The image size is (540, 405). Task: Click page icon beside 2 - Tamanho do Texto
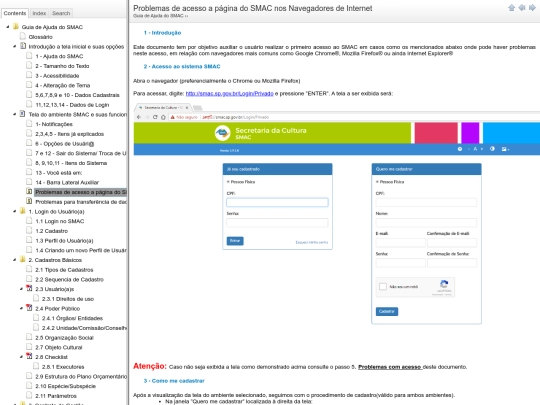click(30, 65)
